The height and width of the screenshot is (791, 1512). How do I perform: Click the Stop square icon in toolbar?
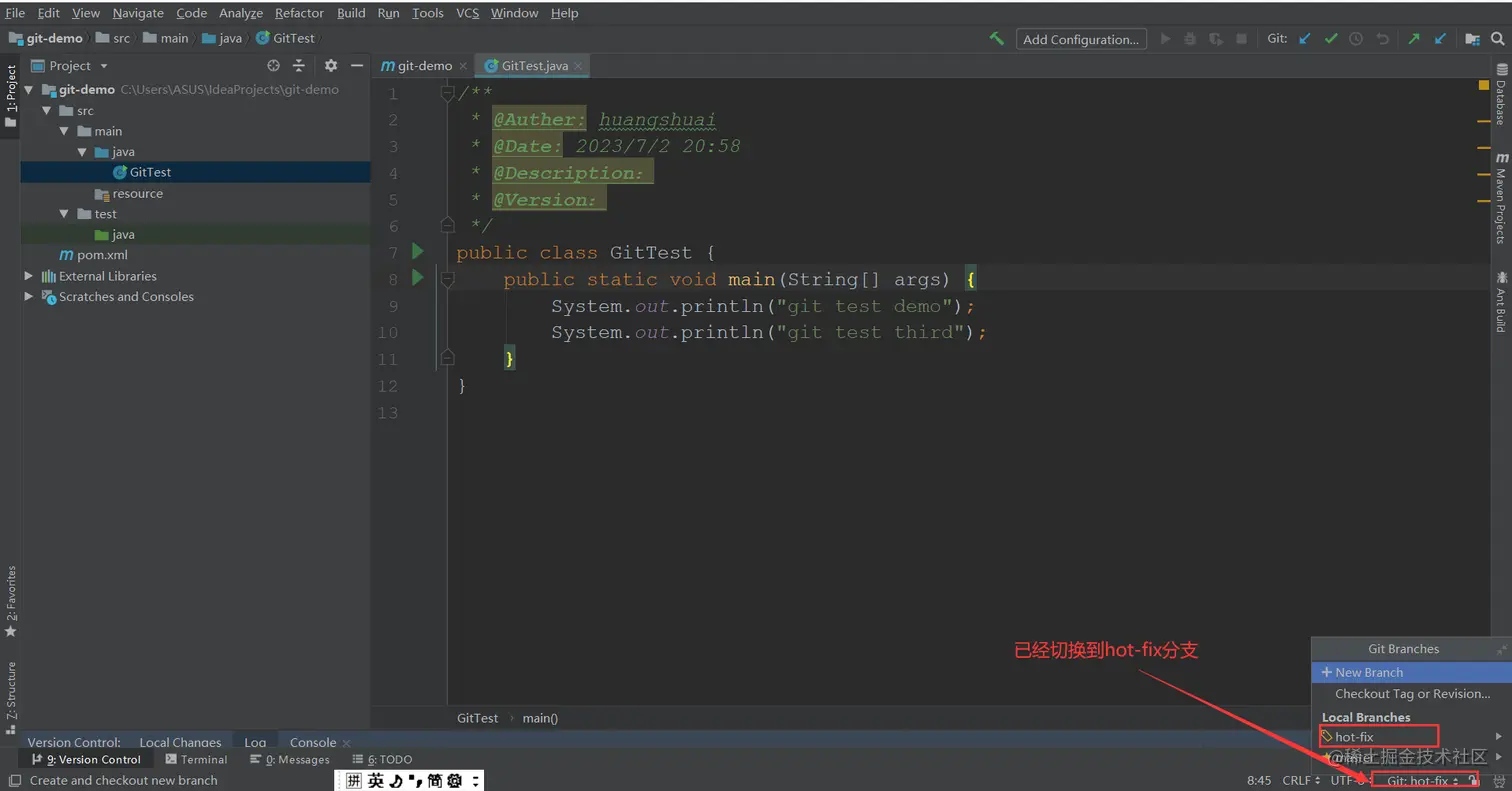click(1241, 39)
